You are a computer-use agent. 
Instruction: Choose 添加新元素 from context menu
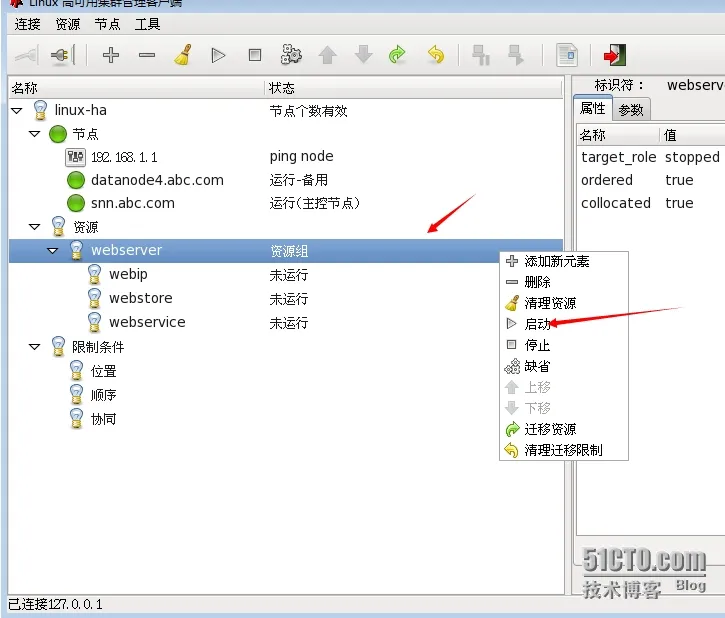564,262
